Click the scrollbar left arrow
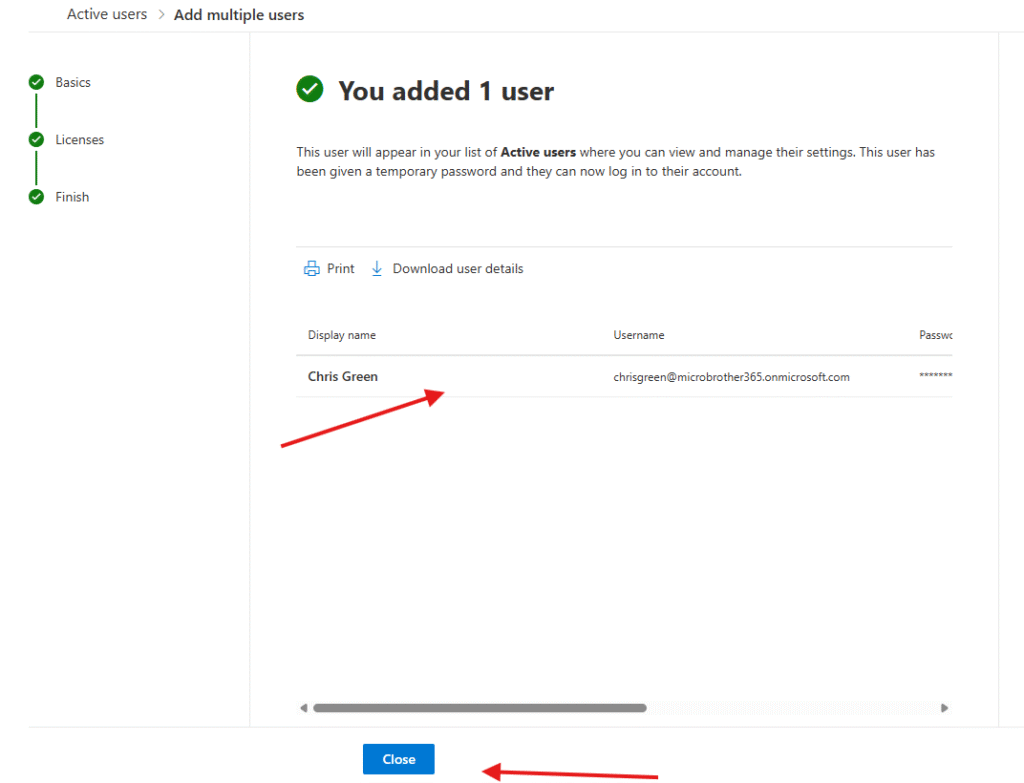Screen dimensions: 1024x783 pos(304,708)
